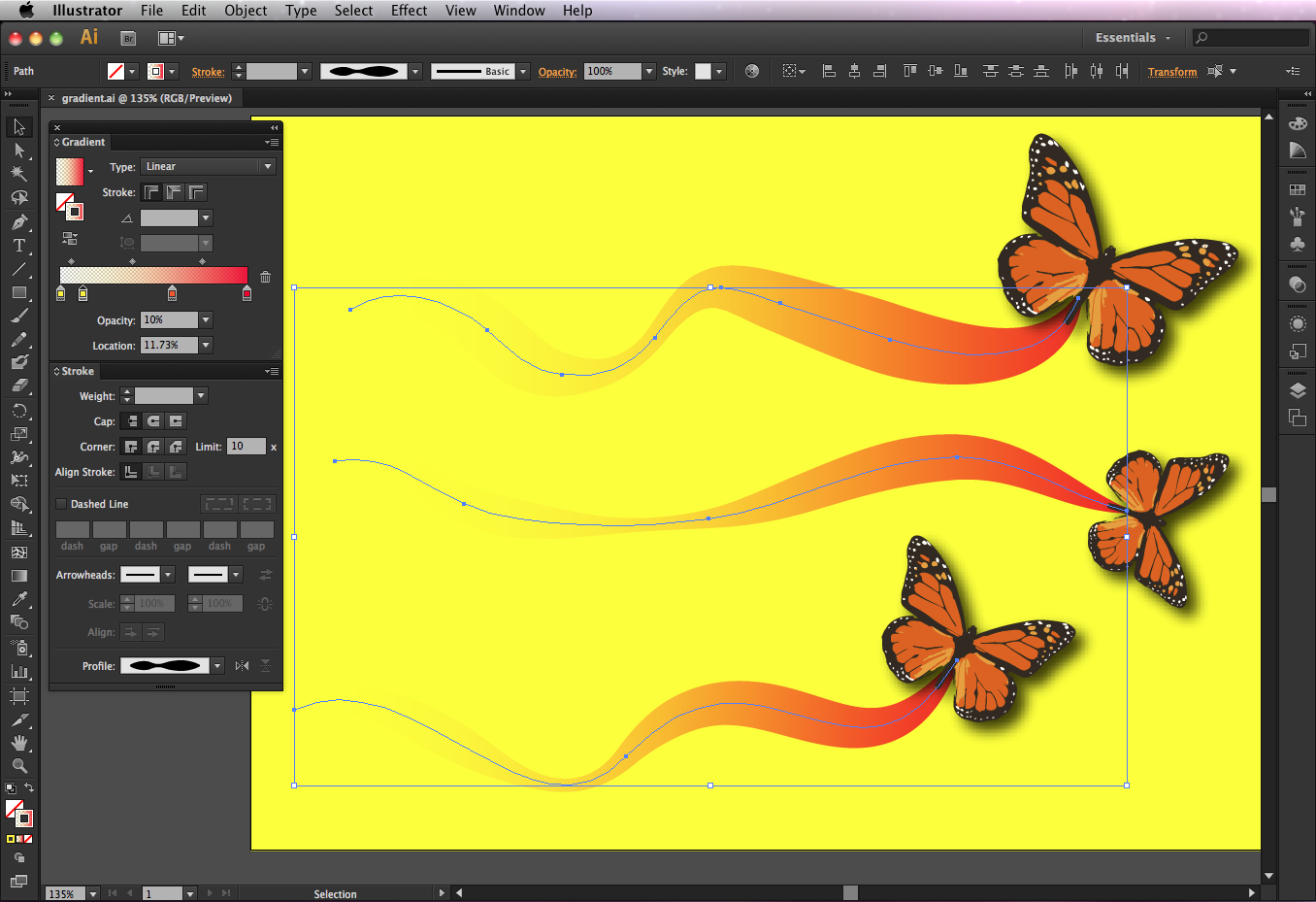Viewport: 1316px width, 902px height.
Task: Delete the selected gradient stop with trash icon
Action: [x=265, y=278]
